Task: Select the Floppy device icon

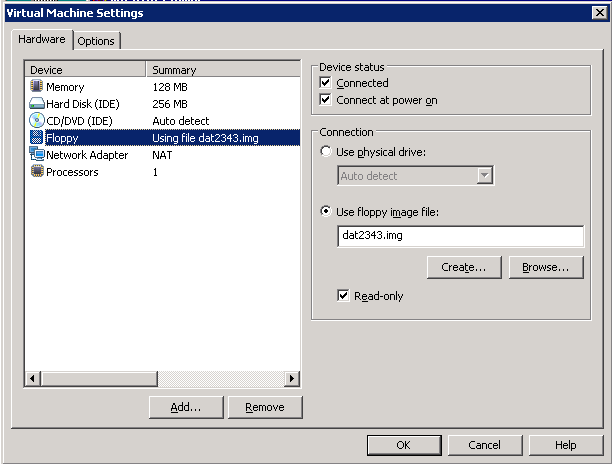Action: [37, 138]
